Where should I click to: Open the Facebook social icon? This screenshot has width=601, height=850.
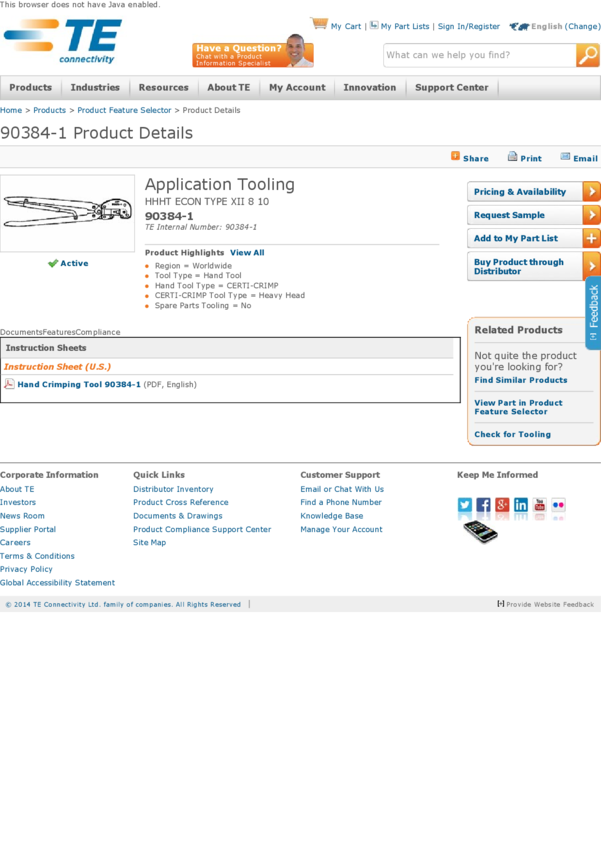(483, 505)
